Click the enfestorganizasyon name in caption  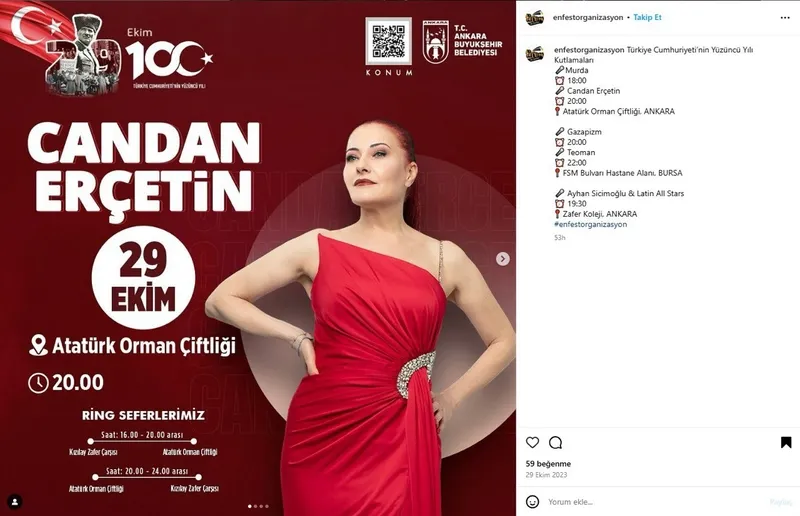coord(589,50)
